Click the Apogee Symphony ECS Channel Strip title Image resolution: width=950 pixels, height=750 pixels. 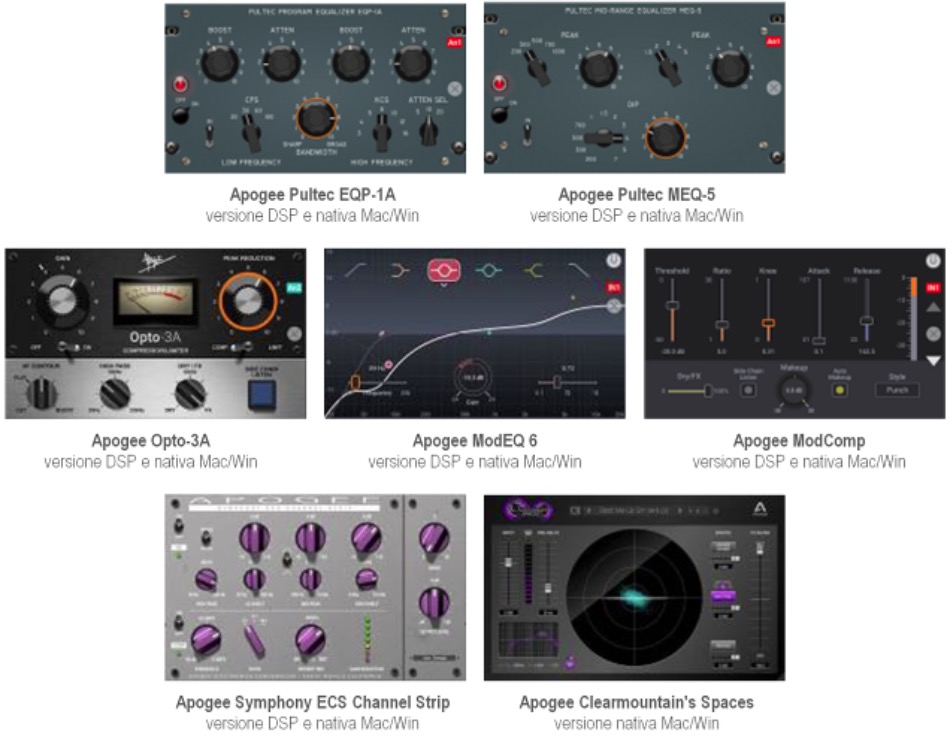click(x=313, y=703)
